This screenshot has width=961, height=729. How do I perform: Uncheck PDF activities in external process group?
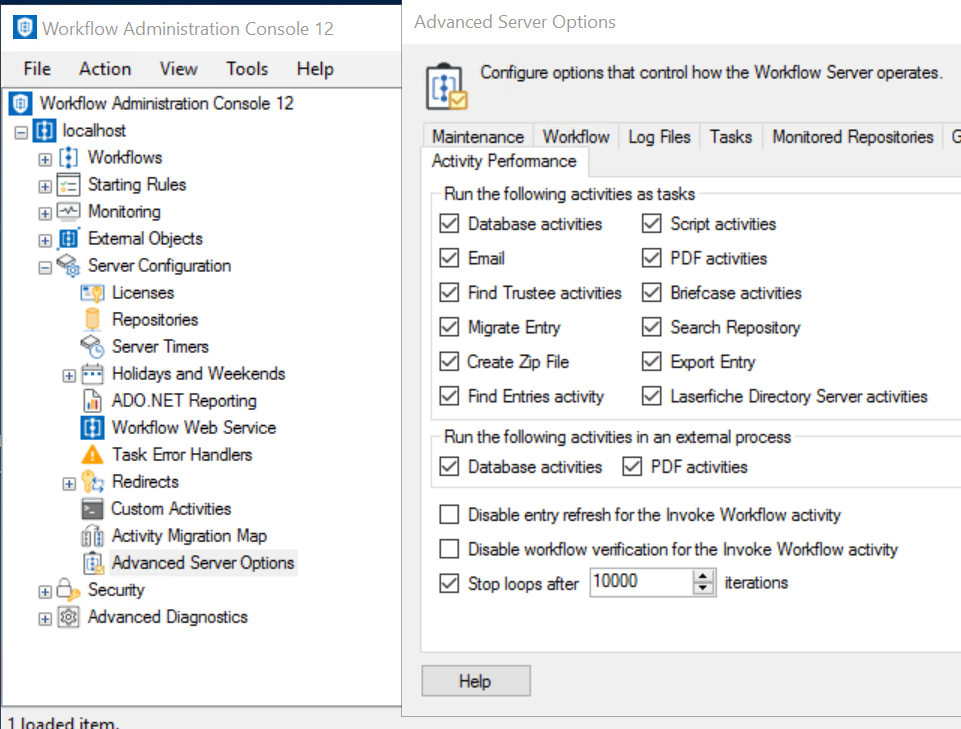tap(632, 467)
